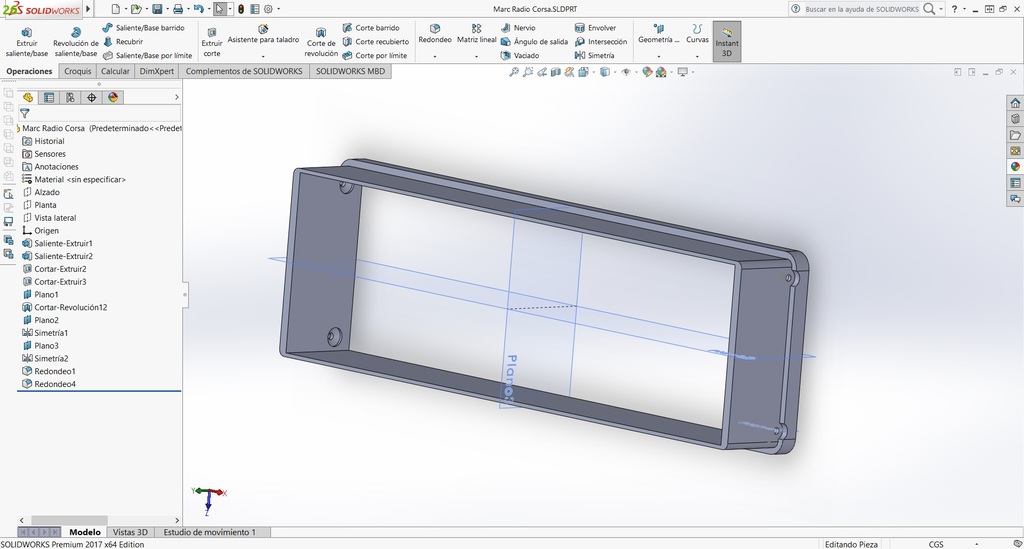Select Cortar-Revolución12 in feature tree
Image resolution: width=1024 pixels, height=549 pixels.
pos(70,307)
